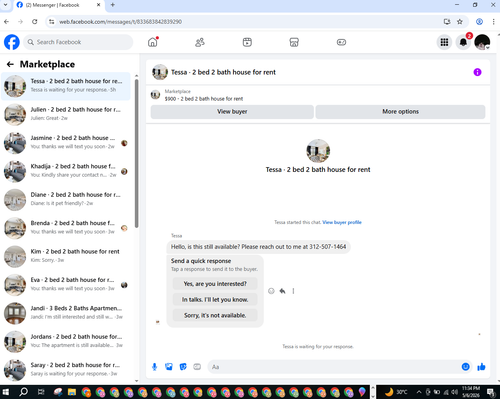Open the View buyer profile link

(x=342, y=222)
